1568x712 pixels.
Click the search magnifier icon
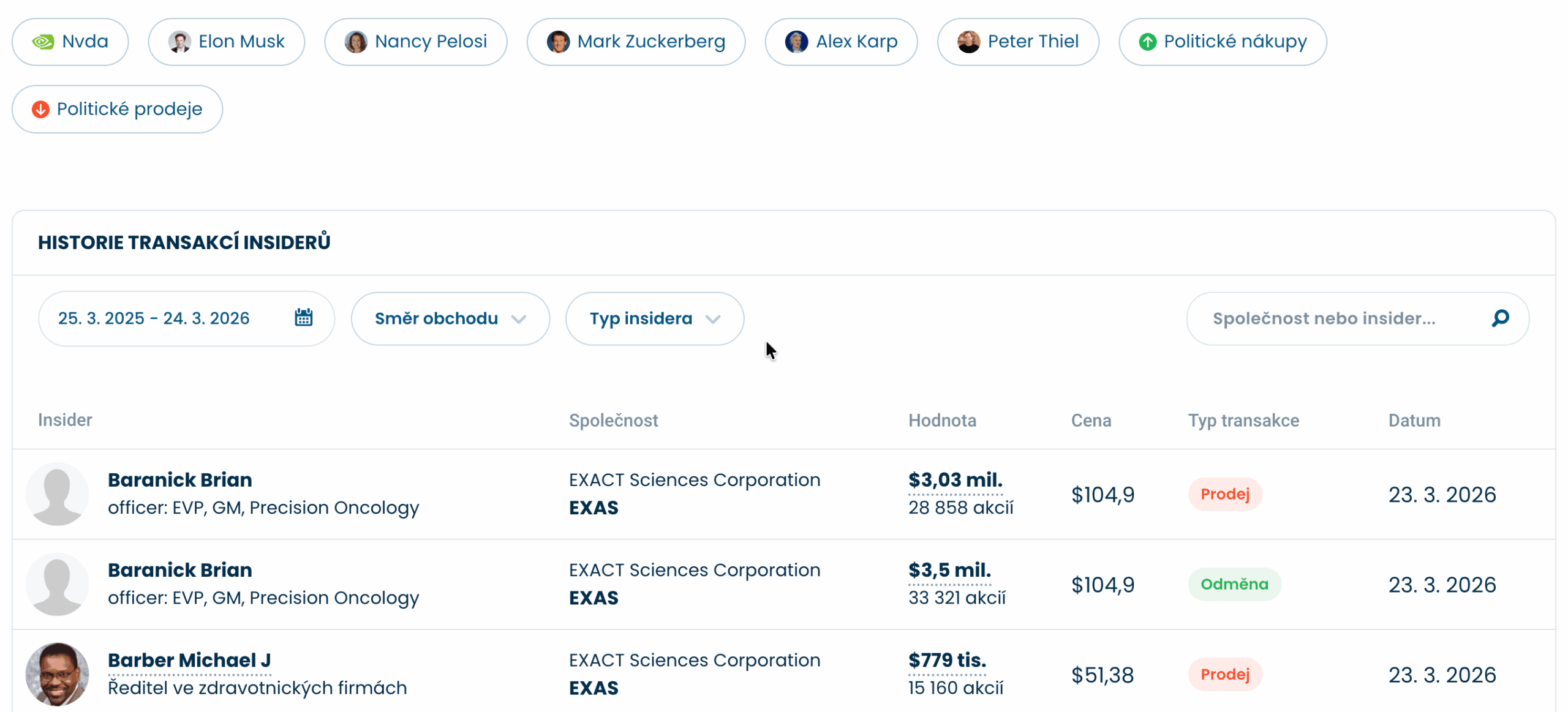[1500, 318]
